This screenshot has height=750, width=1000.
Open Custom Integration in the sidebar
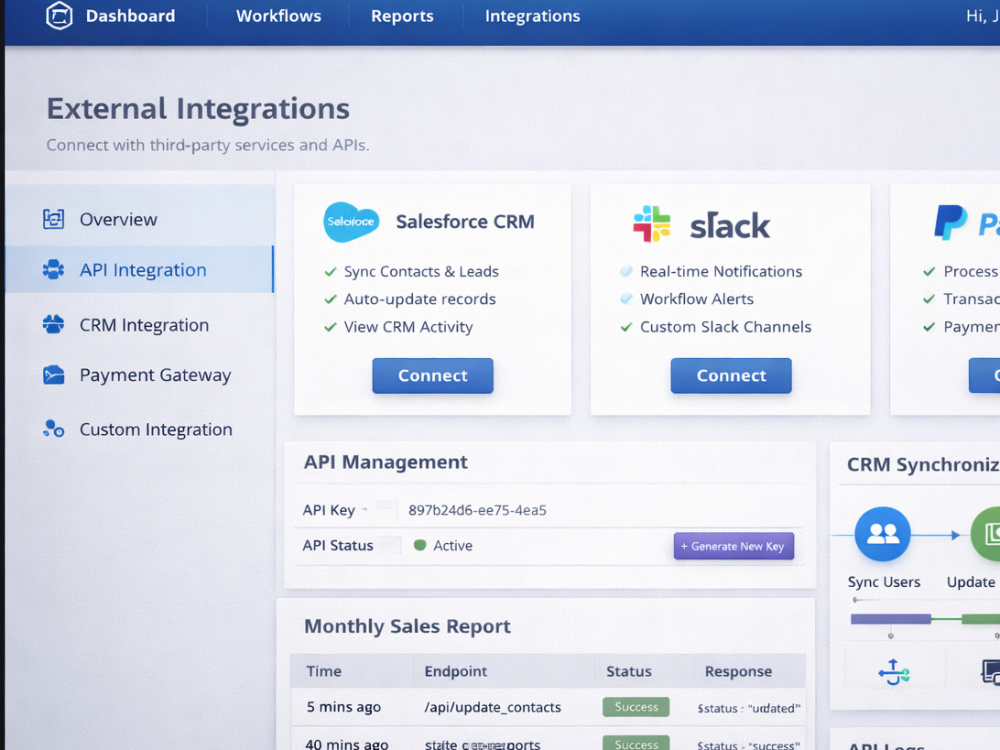click(x=156, y=429)
